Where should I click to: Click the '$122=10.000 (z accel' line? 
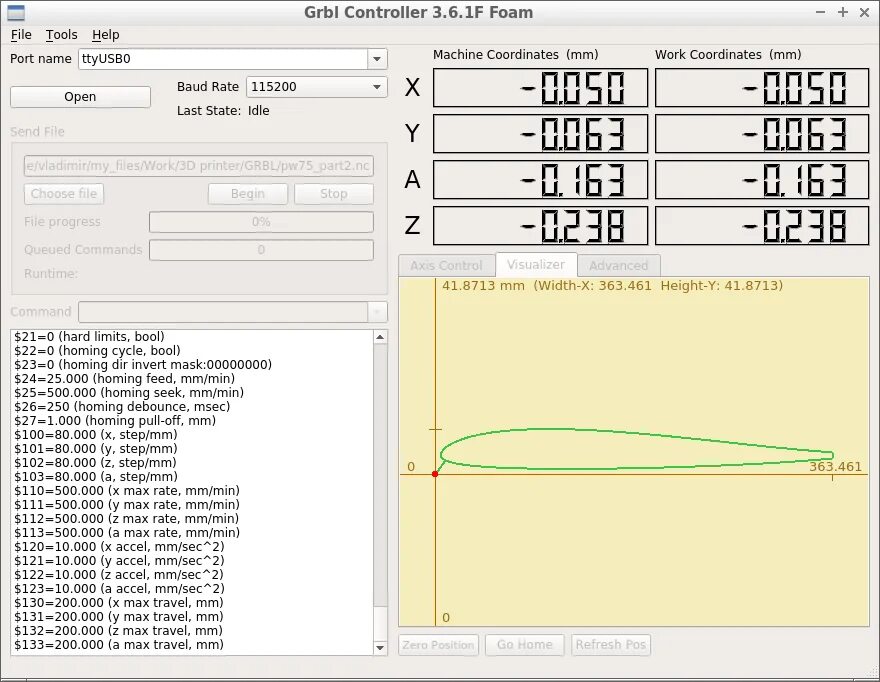(118, 575)
